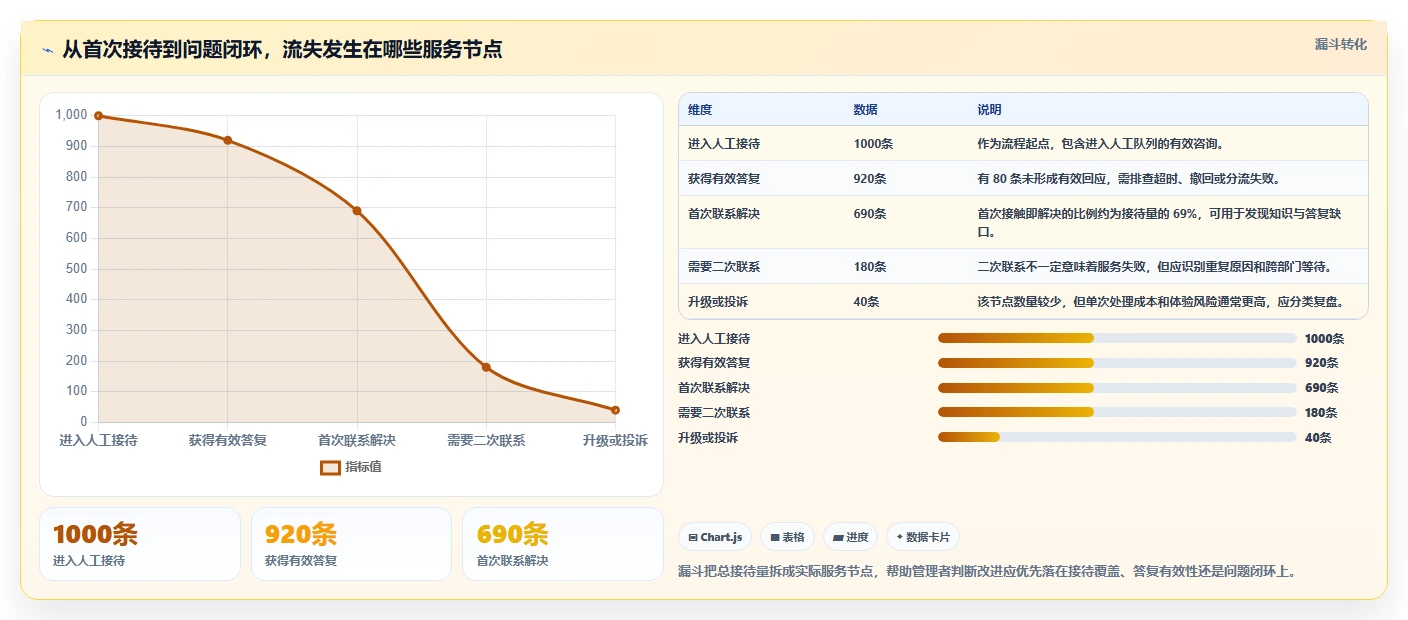Screen dimensions: 1408x620
Task: Click the 升级或投诉 x-axis label
Action: (x=615, y=440)
